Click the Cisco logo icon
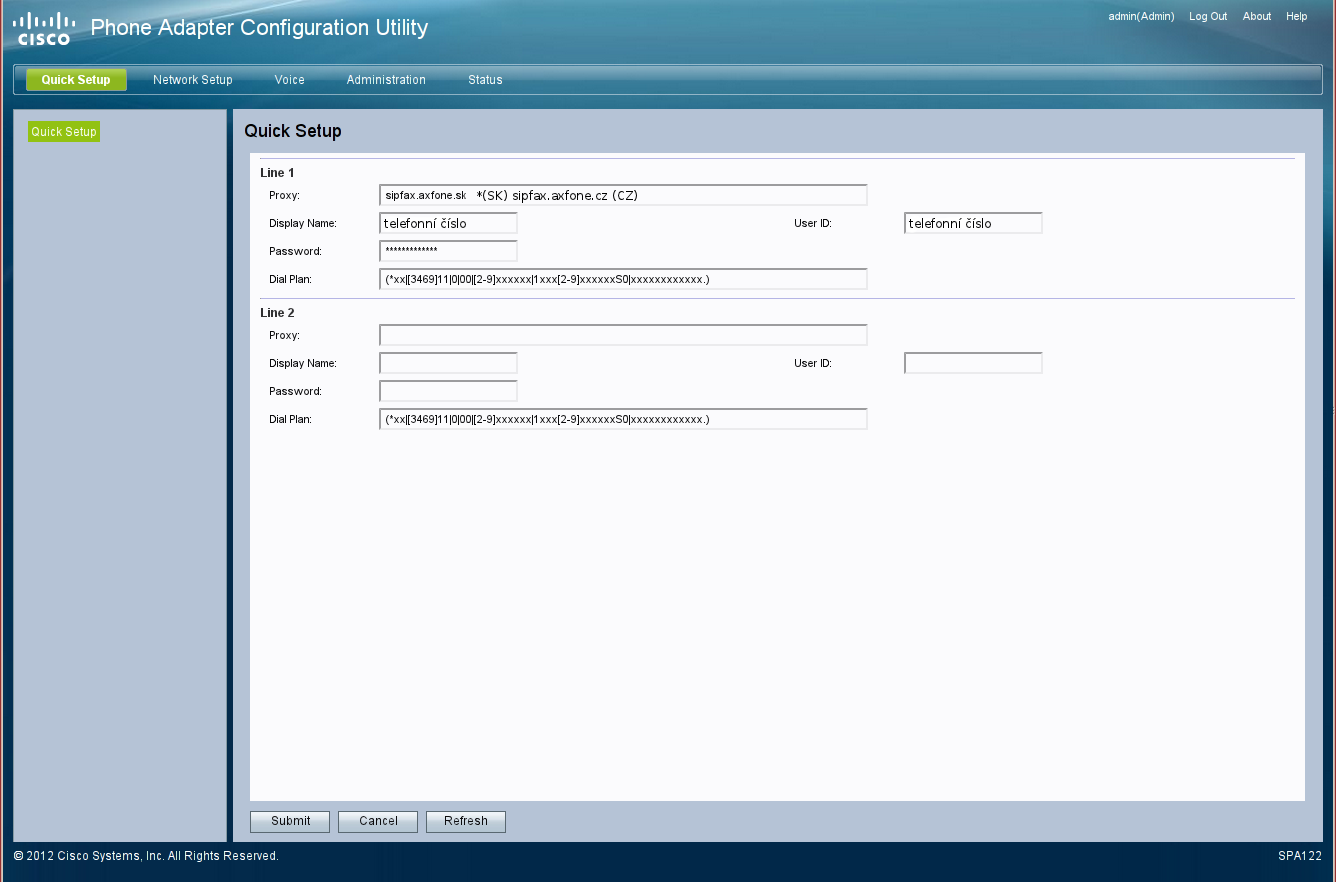Screen dimensions: 1336x882 [x=44, y=28]
